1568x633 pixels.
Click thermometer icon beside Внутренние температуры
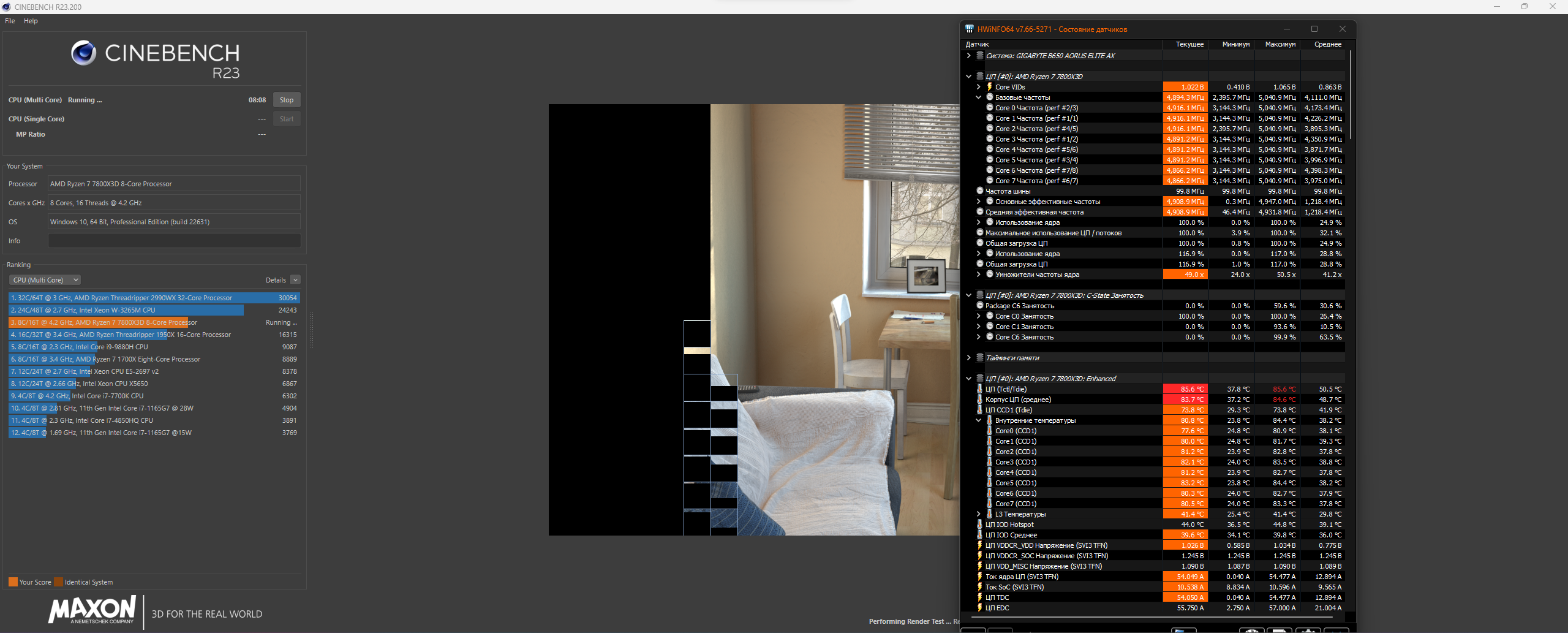tap(989, 420)
